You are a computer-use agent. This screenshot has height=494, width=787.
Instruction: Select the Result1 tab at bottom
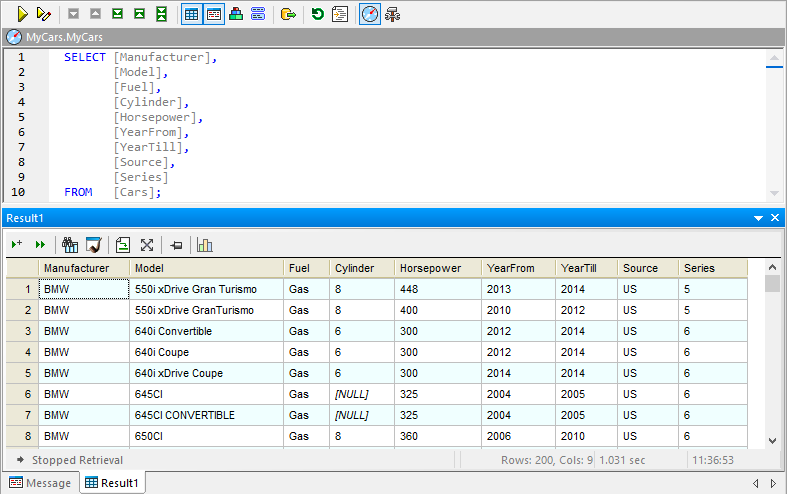(x=112, y=483)
